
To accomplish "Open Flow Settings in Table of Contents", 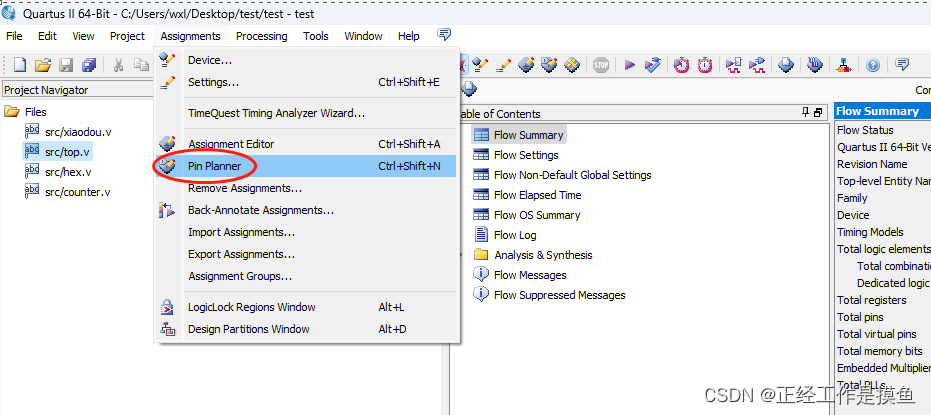I will point(516,155).
